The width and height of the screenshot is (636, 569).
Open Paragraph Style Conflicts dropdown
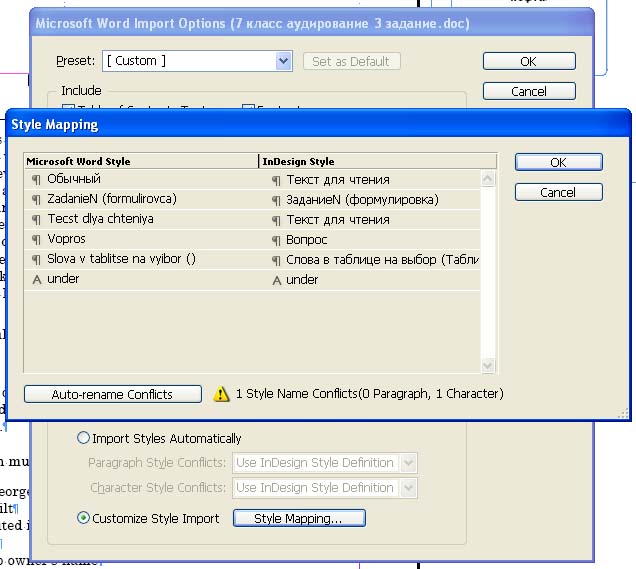pyautogui.click(x=325, y=463)
